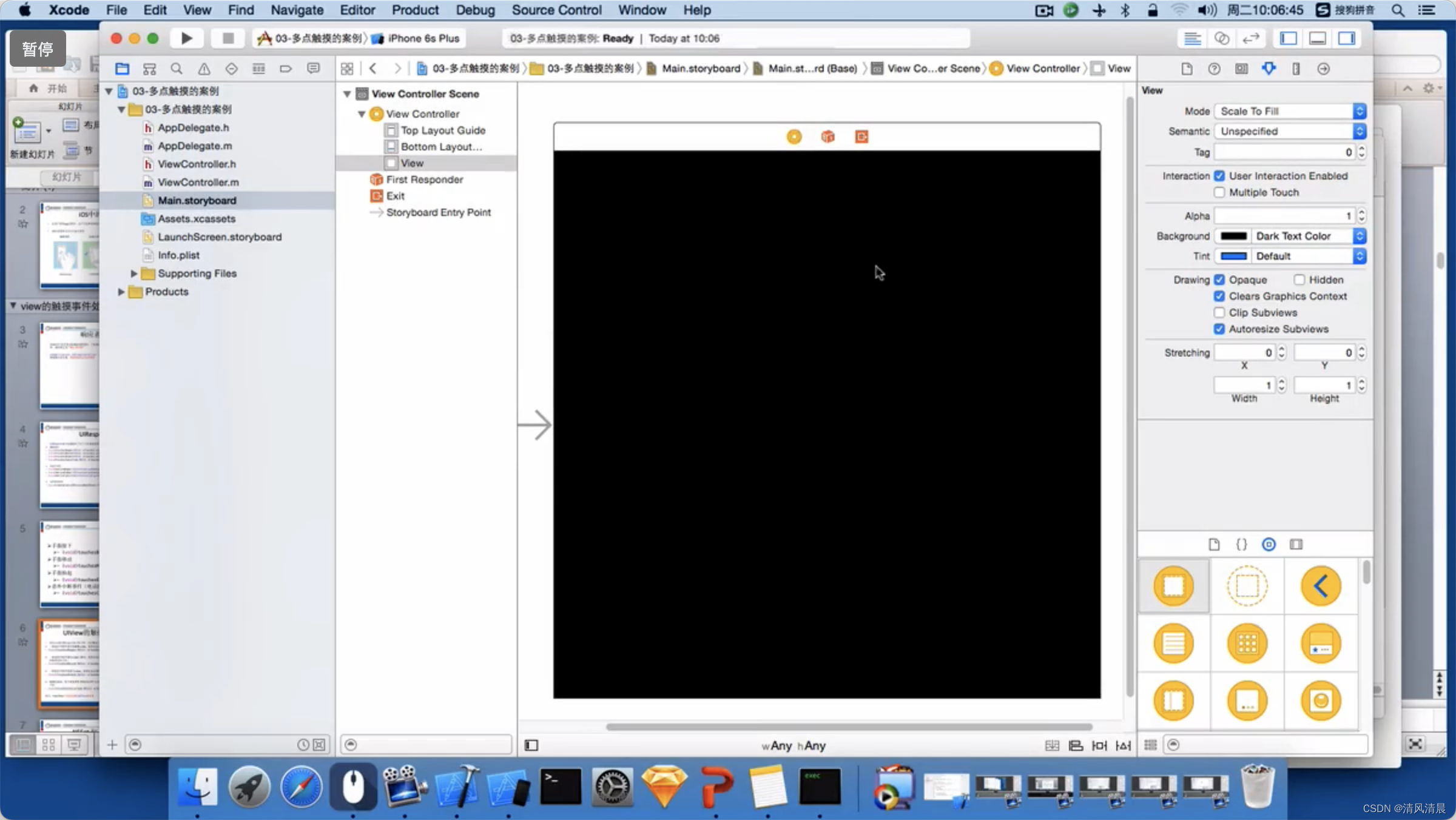Image resolution: width=1456 pixels, height=820 pixels.
Task: Open the Assistant editor (overlapping circles)
Action: pyautogui.click(x=1221, y=38)
